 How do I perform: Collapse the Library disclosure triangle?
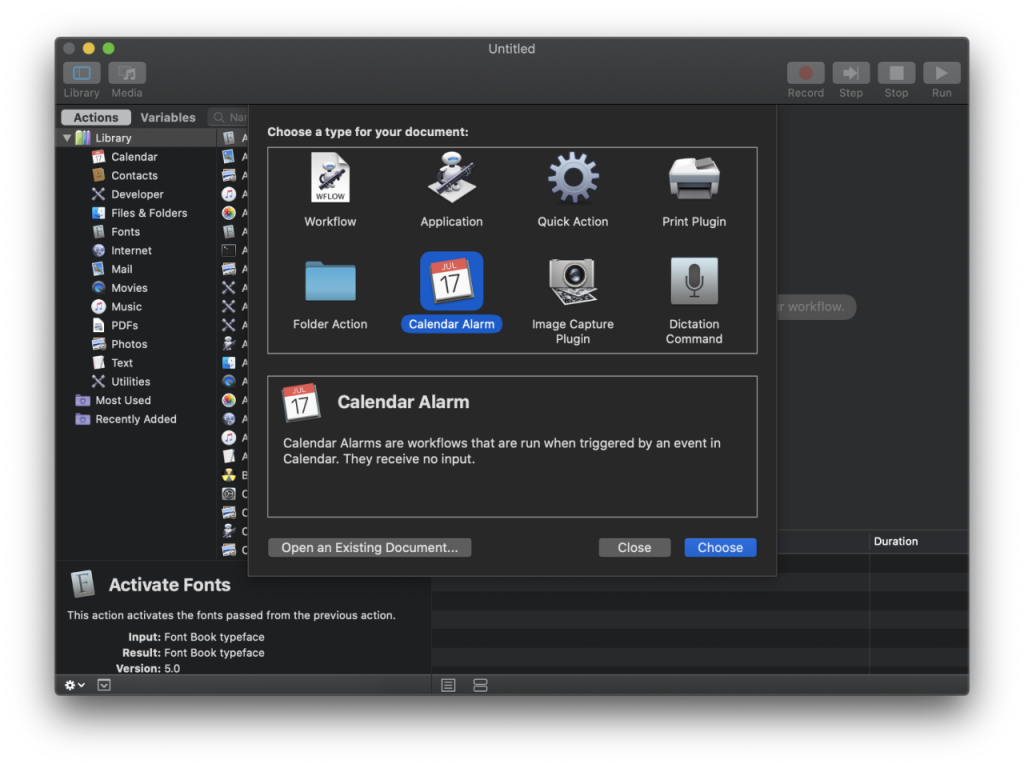pyautogui.click(x=67, y=138)
